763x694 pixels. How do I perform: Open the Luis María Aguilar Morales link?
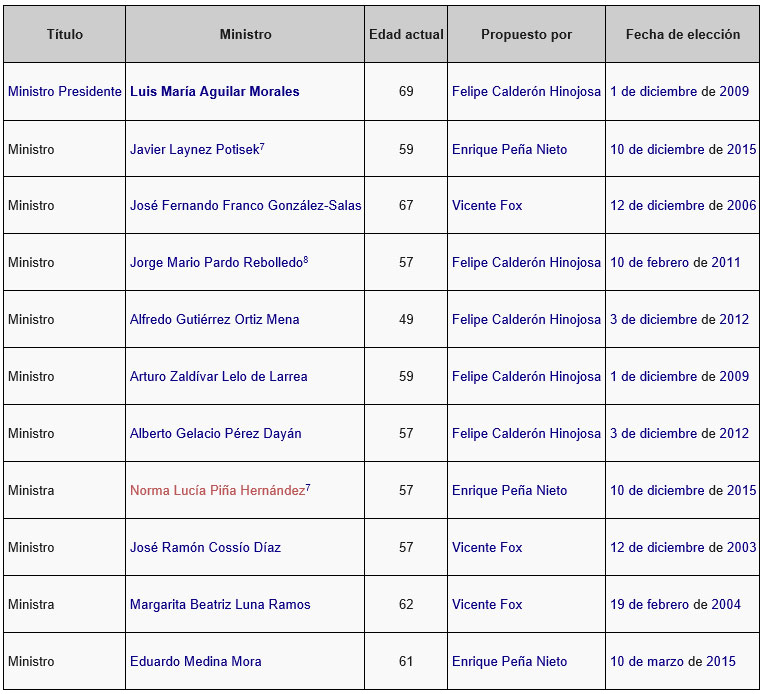[x=214, y=92]
